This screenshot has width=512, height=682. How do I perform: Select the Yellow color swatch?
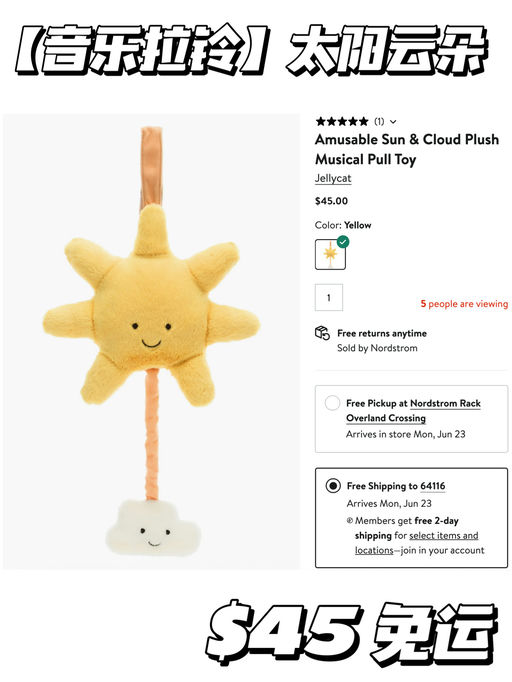(330, 254)
